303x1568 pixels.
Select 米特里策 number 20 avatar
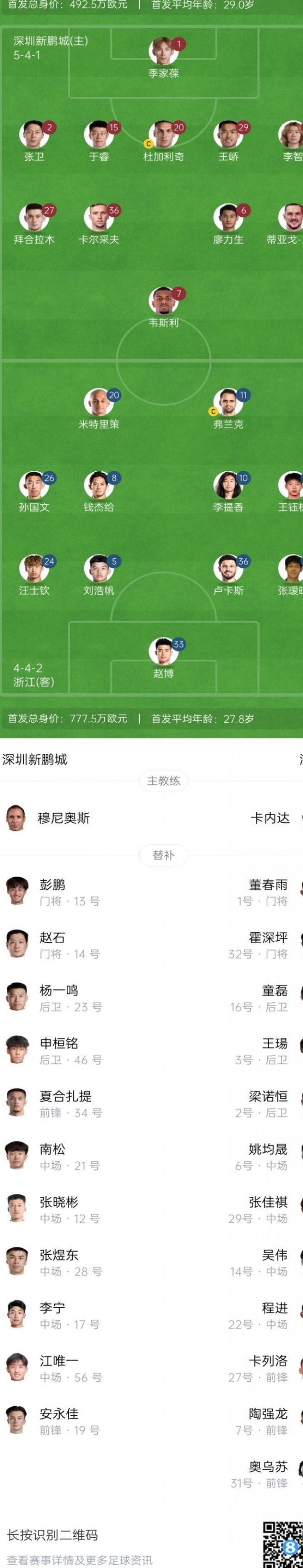[99, 403]
